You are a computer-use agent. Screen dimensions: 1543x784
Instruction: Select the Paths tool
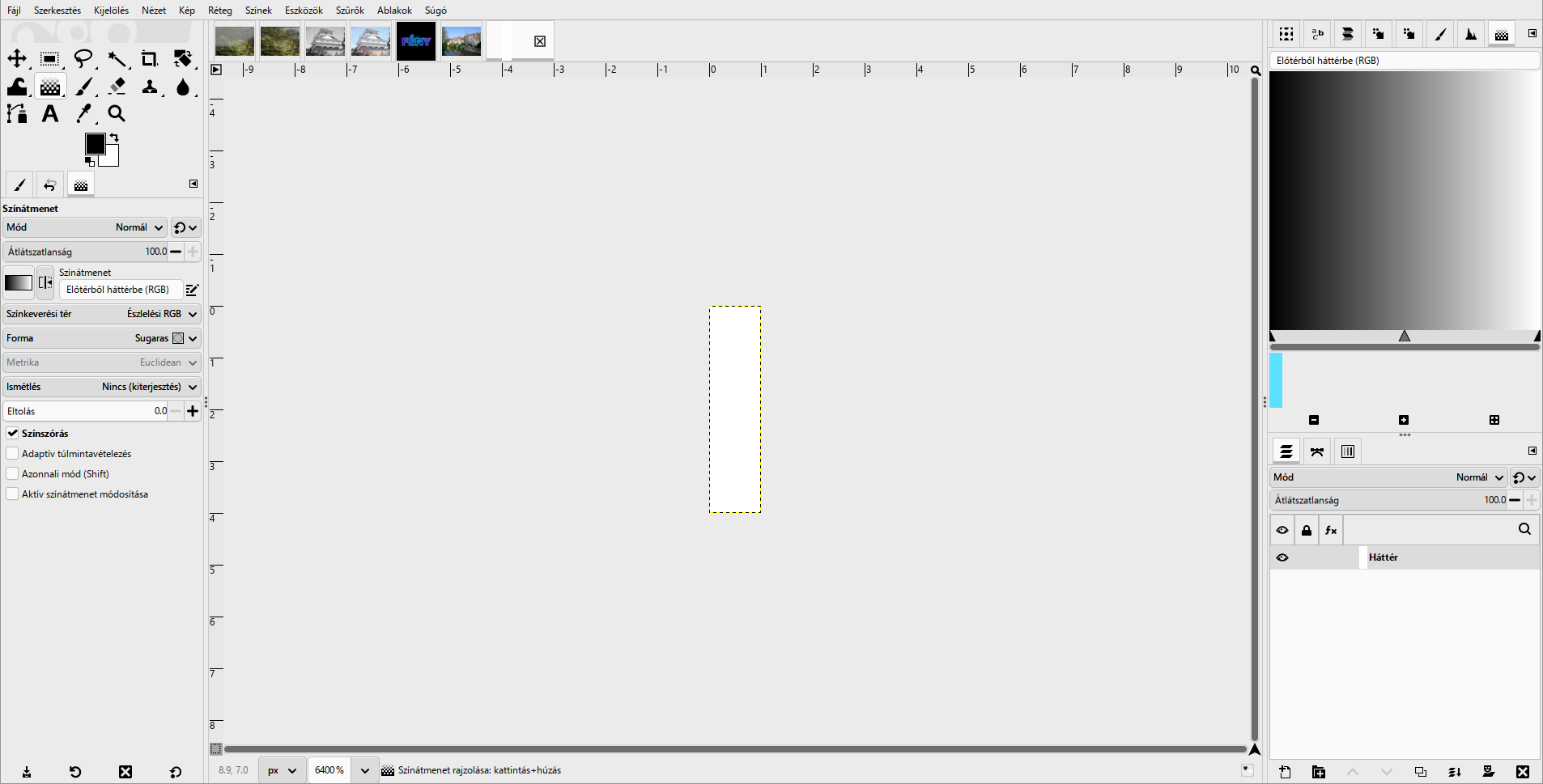(17, 114)
